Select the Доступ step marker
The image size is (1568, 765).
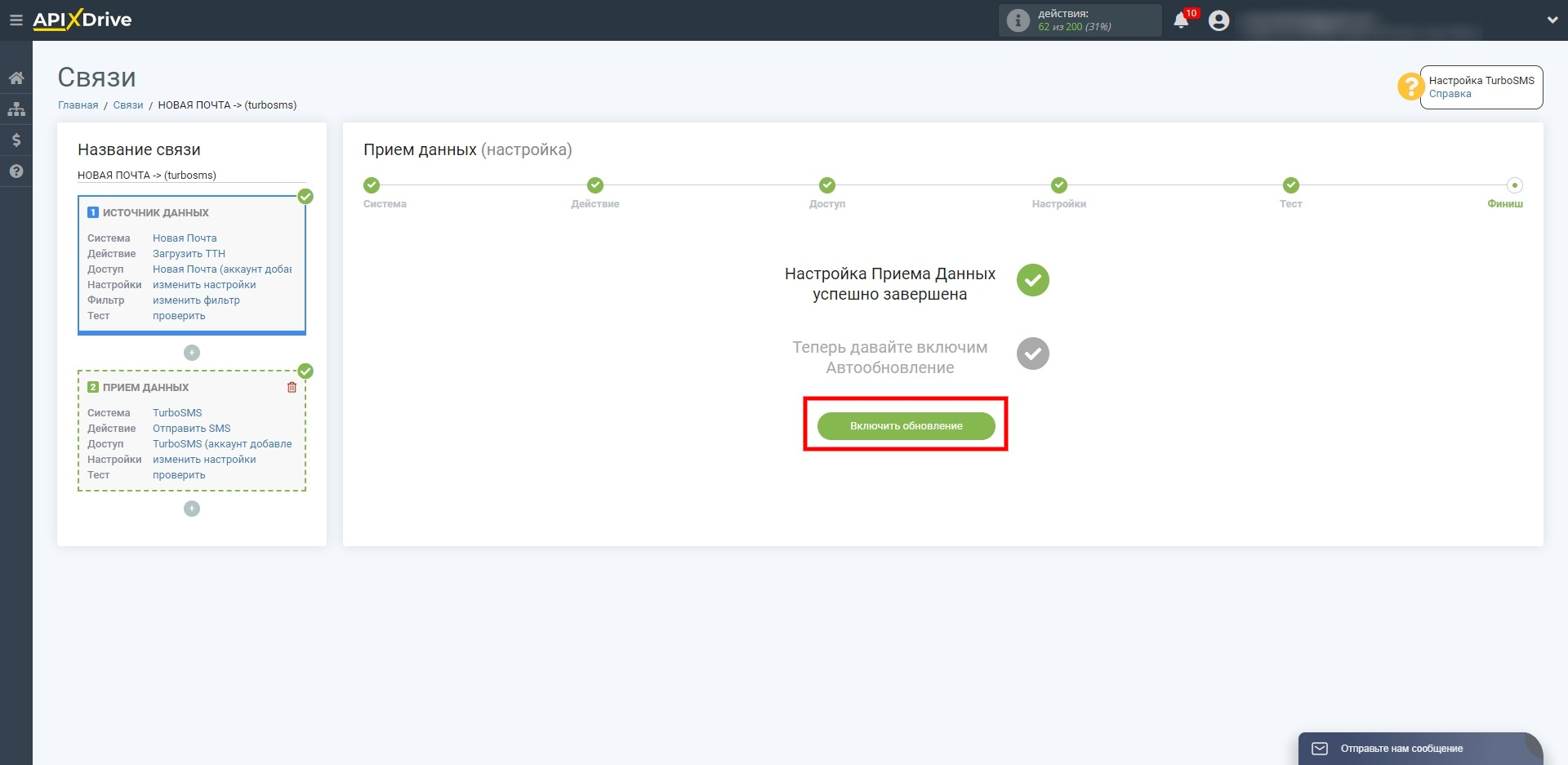827,185
